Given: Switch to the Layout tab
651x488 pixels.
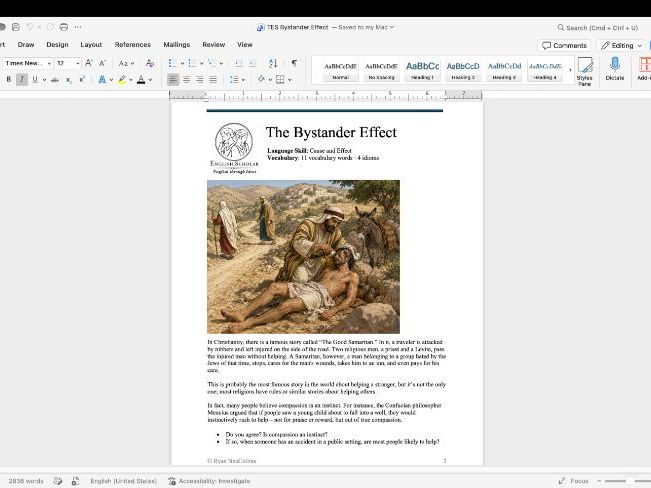Looking at the screenshot, I should click(x=91, y=44).
